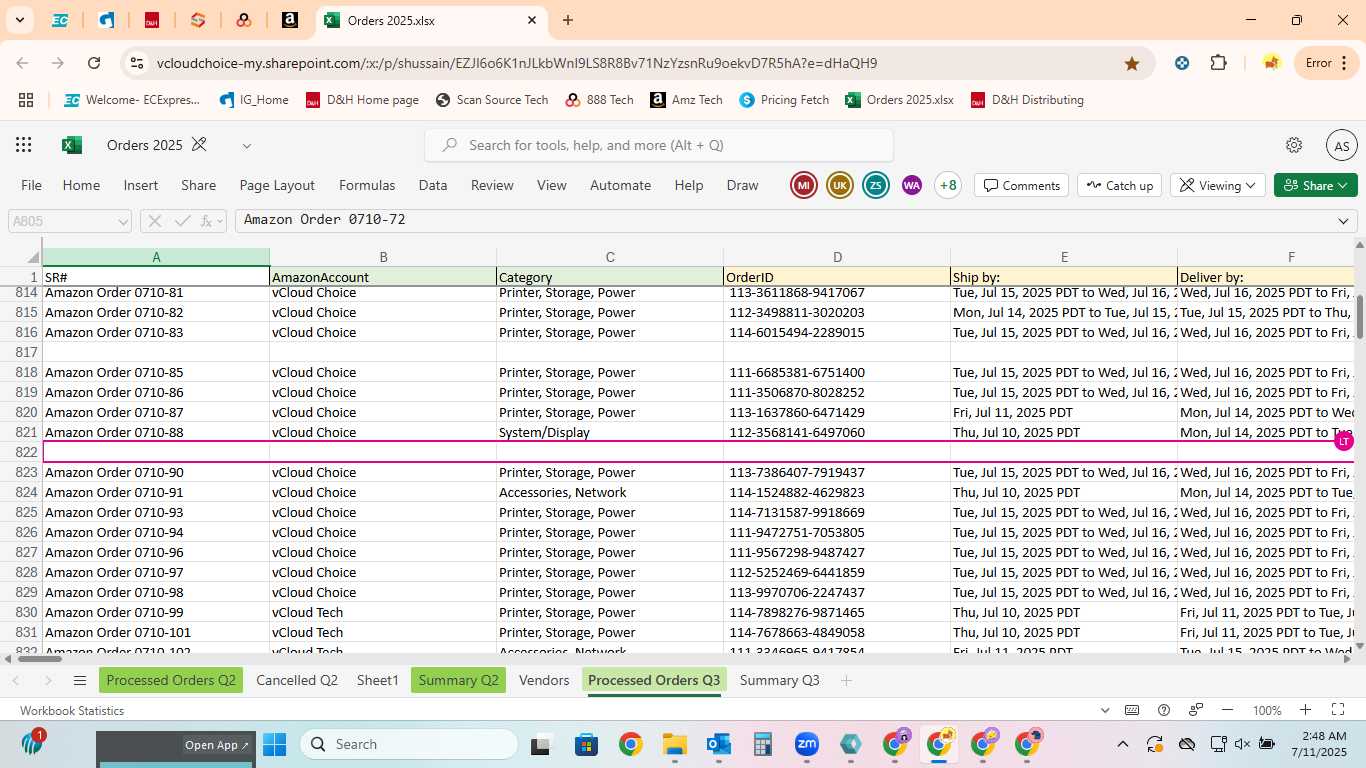Open the browser tab search dropdown
Screen dimensions: 1366x768
(x=19, y=20)
